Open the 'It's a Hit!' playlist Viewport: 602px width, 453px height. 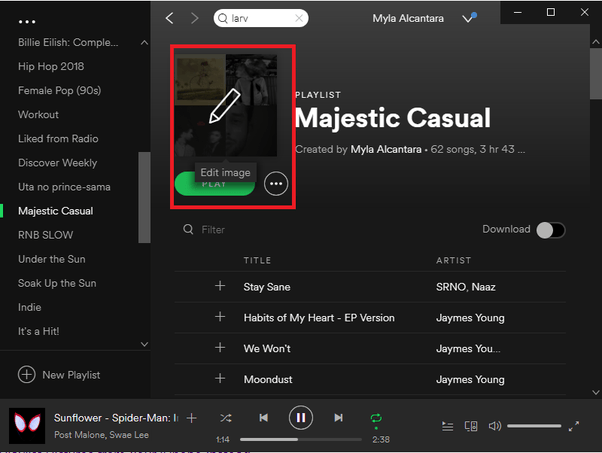point(38,331)
